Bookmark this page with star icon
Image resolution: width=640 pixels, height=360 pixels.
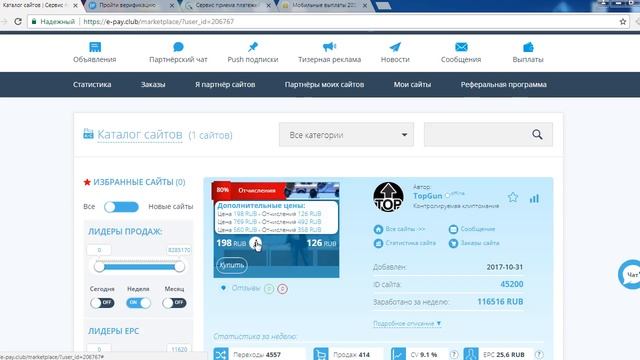(623, 22)
